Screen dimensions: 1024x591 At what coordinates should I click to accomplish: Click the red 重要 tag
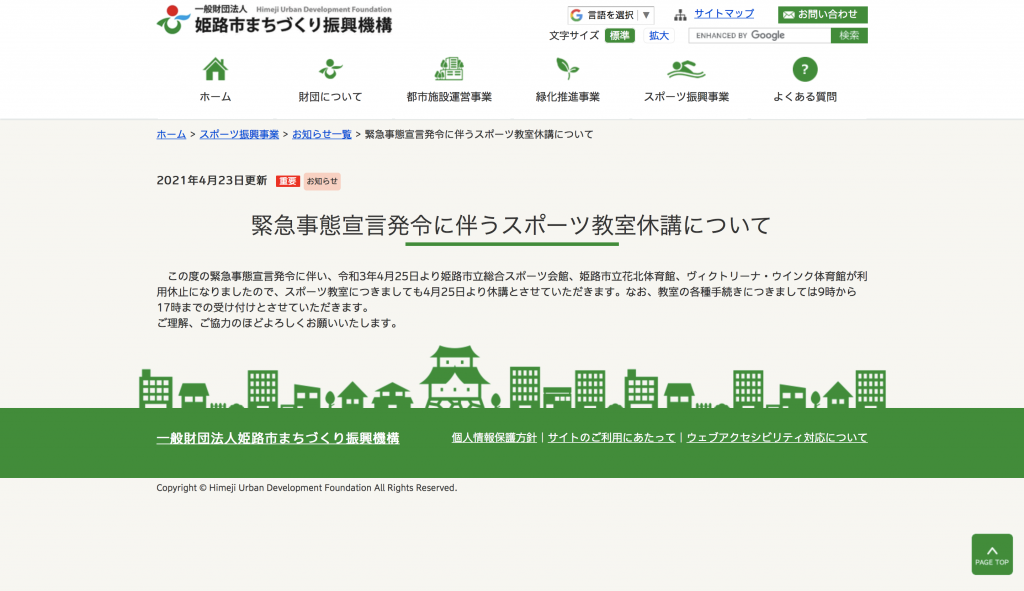pyautogui.click(x=287, y=181)
